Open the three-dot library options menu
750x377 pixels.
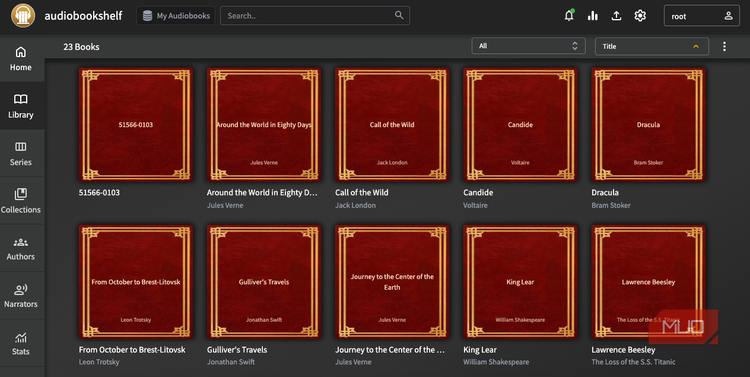click(724, 46)
